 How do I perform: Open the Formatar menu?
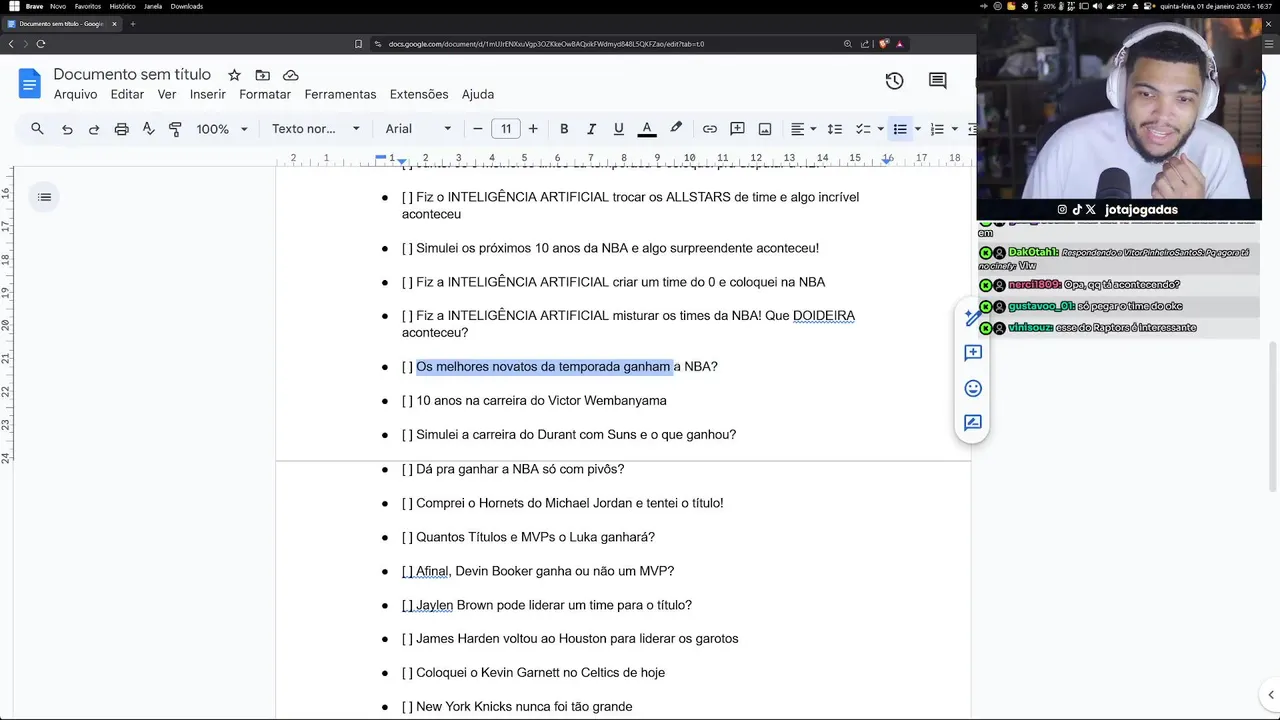pyautogui.click(x=265, y=94)
